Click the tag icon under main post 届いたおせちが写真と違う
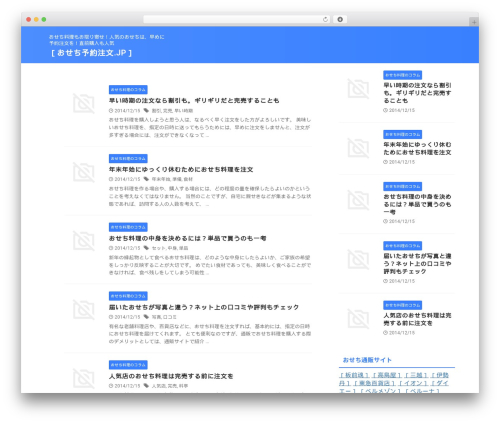Viewport: 500px width, 423px height. [146, 317]
